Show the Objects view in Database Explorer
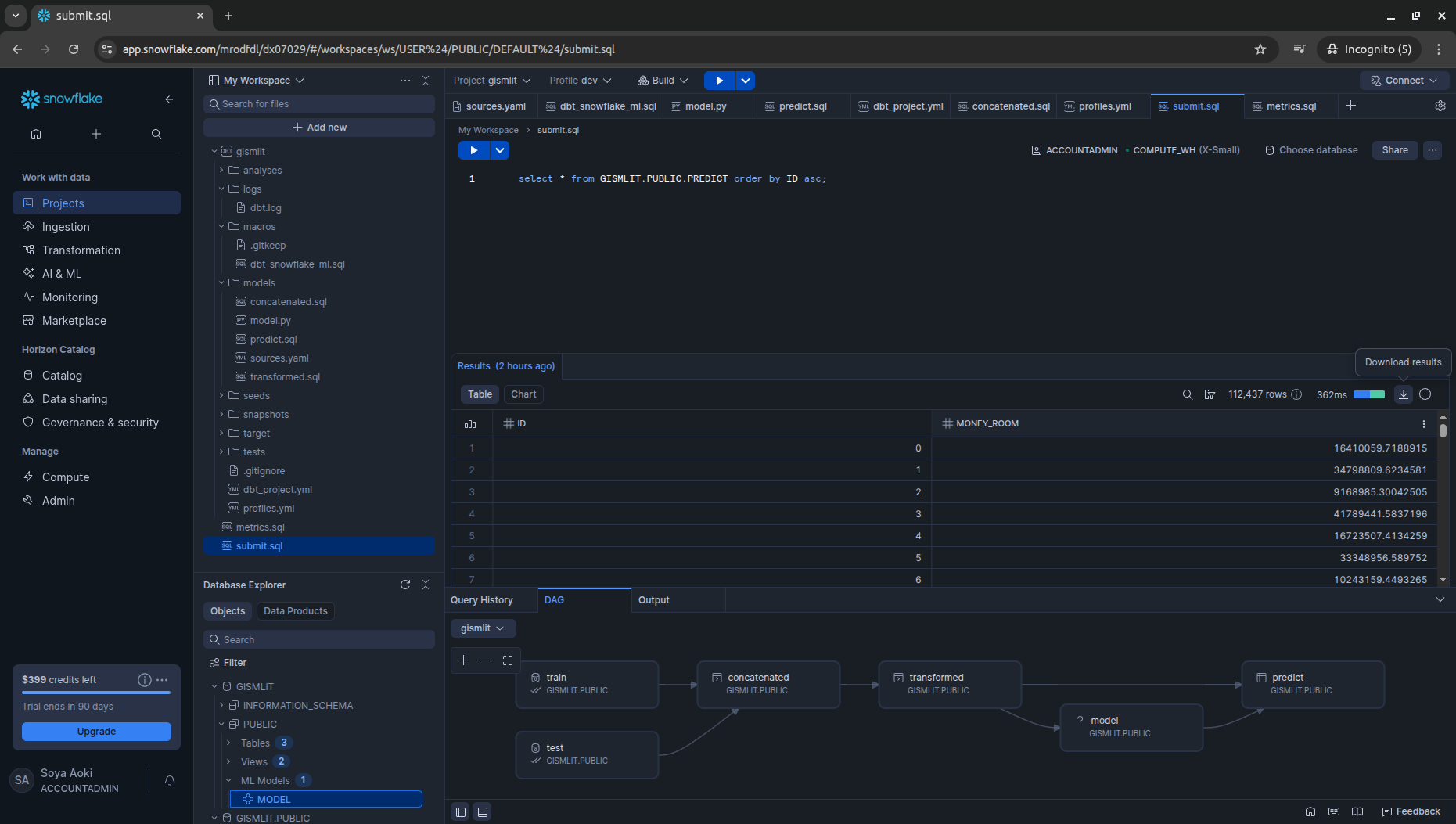Viewport: 1456px width, 824px height. tap(228, 611)
